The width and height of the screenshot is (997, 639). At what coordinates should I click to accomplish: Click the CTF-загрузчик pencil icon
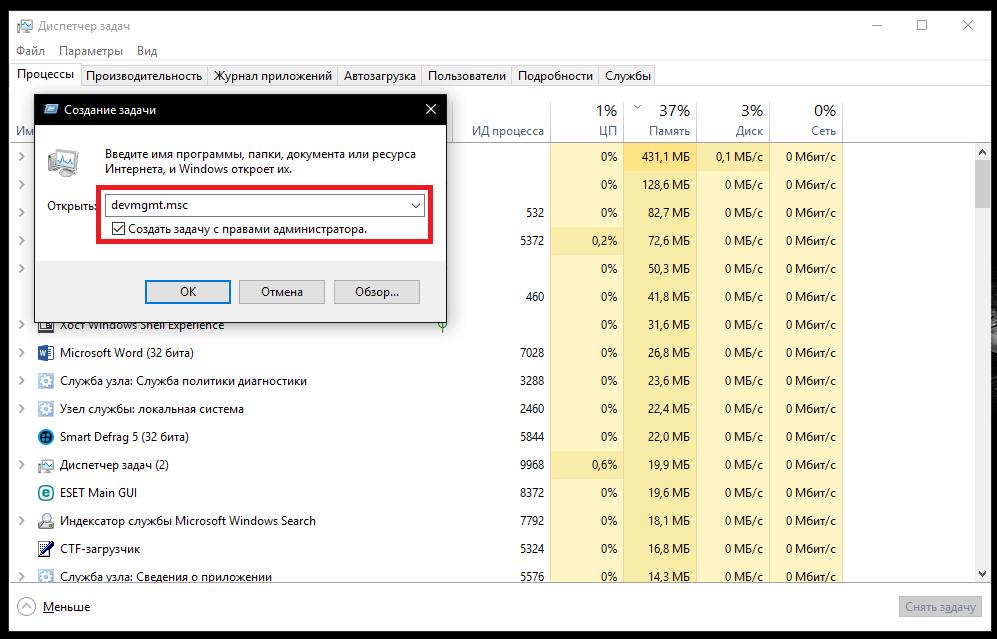point(46,549)
